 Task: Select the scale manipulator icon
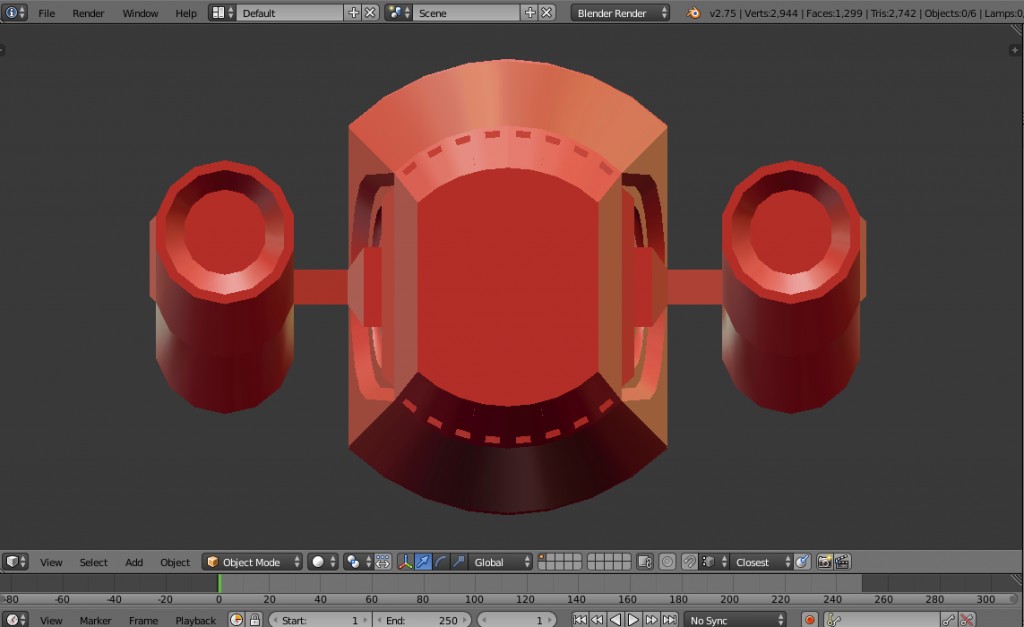tap(459, 562)
